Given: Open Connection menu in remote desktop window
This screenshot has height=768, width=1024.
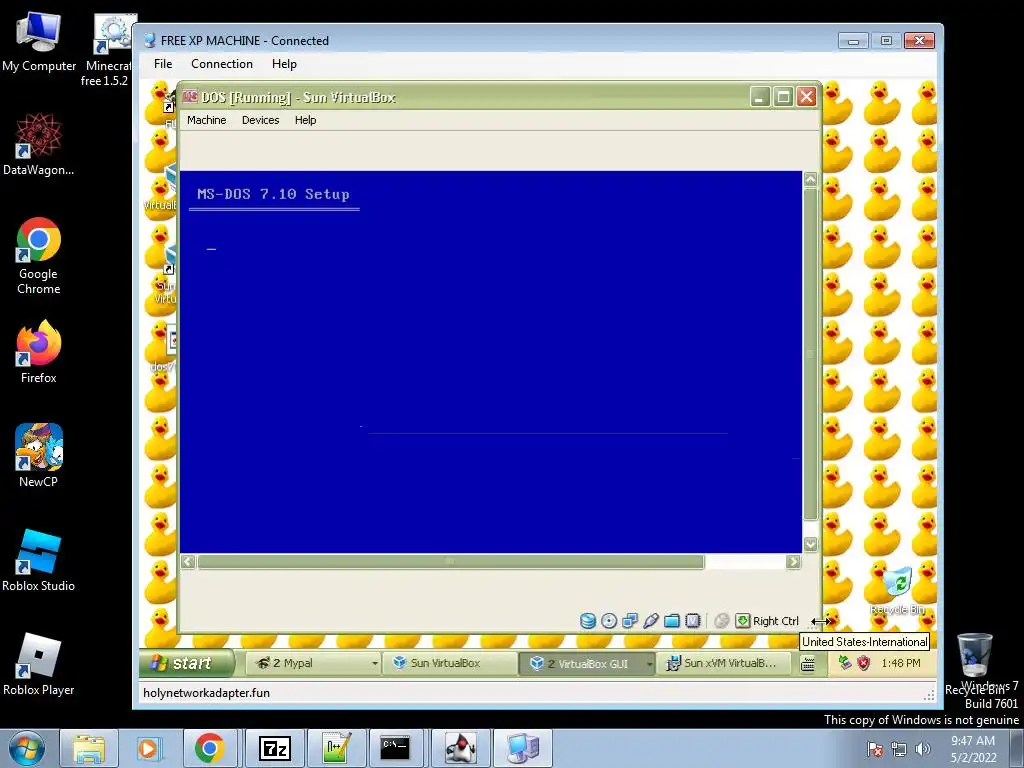Looking at the screenshot, I should click(x=222, y=64).
